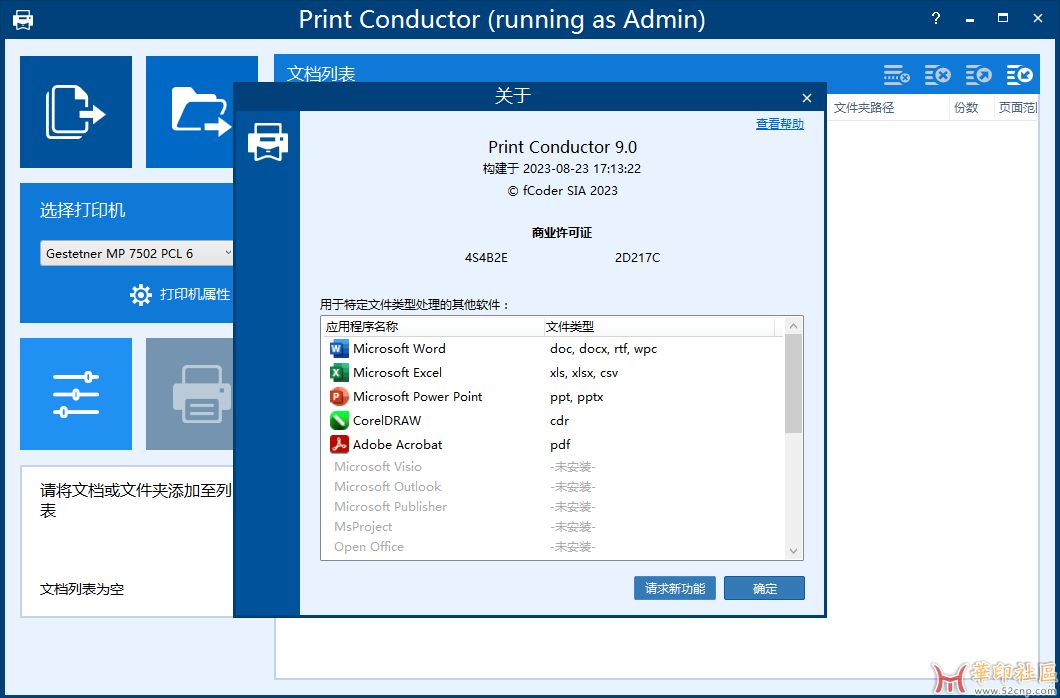
Task: Open 打印机属性 printer properties
Action: click(x=195, y=295)
